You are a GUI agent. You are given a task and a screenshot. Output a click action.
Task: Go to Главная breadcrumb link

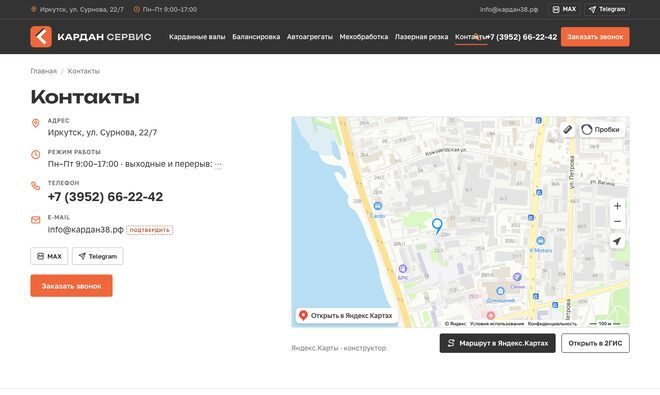pos(43,71)
